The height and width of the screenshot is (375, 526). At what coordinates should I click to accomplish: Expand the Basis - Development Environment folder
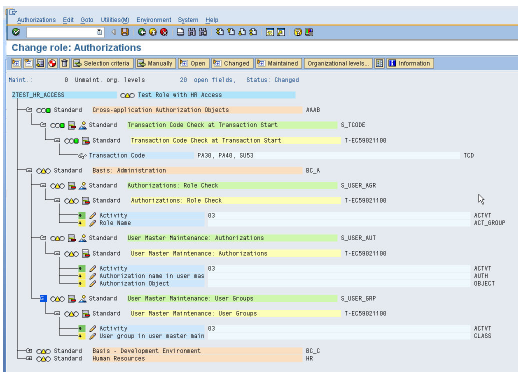tap(29, 351)
